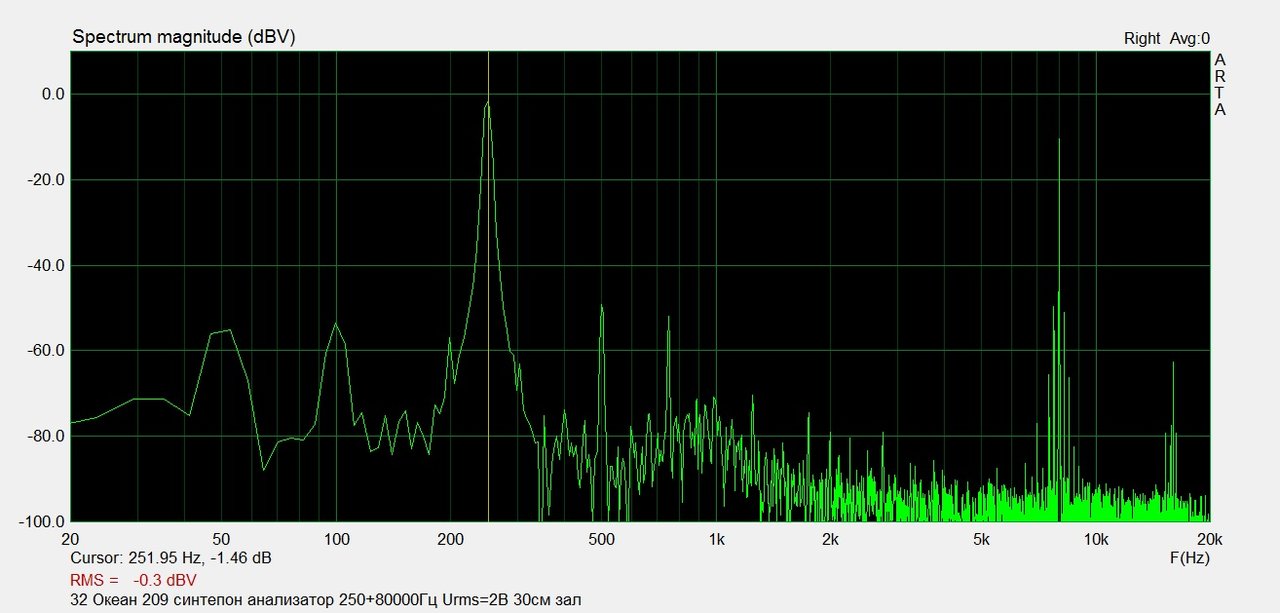The image size is (1280, 613).
Task: Click the 100 Hz hum peak
Action: click(336, 325)
